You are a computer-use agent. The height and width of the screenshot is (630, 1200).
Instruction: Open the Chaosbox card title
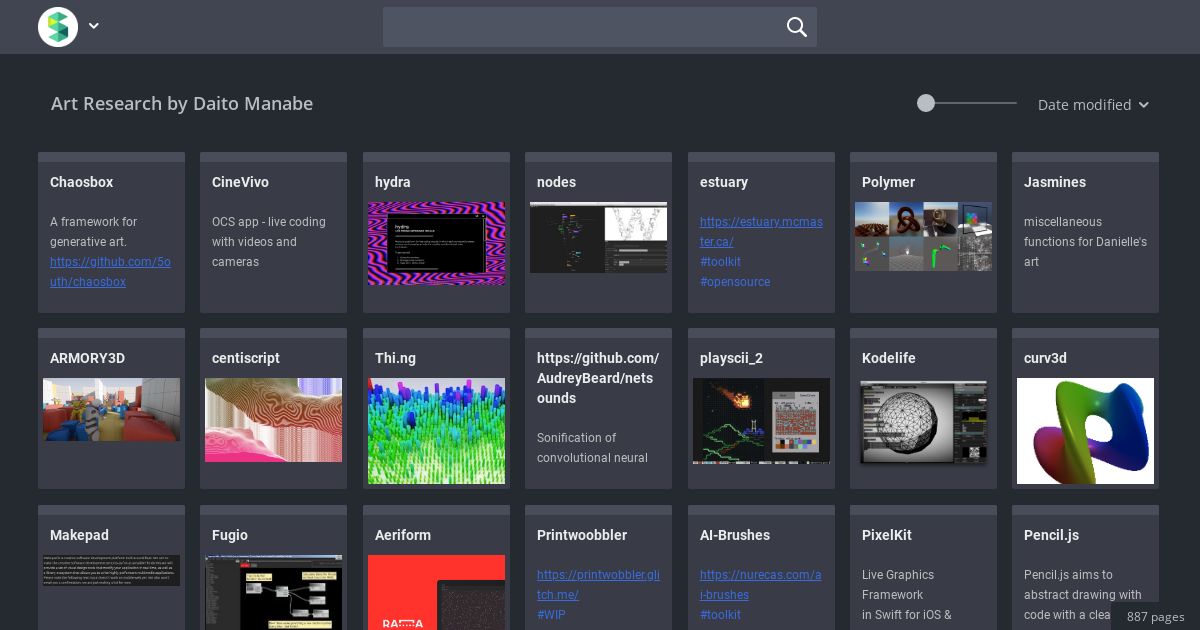[82, 182]
